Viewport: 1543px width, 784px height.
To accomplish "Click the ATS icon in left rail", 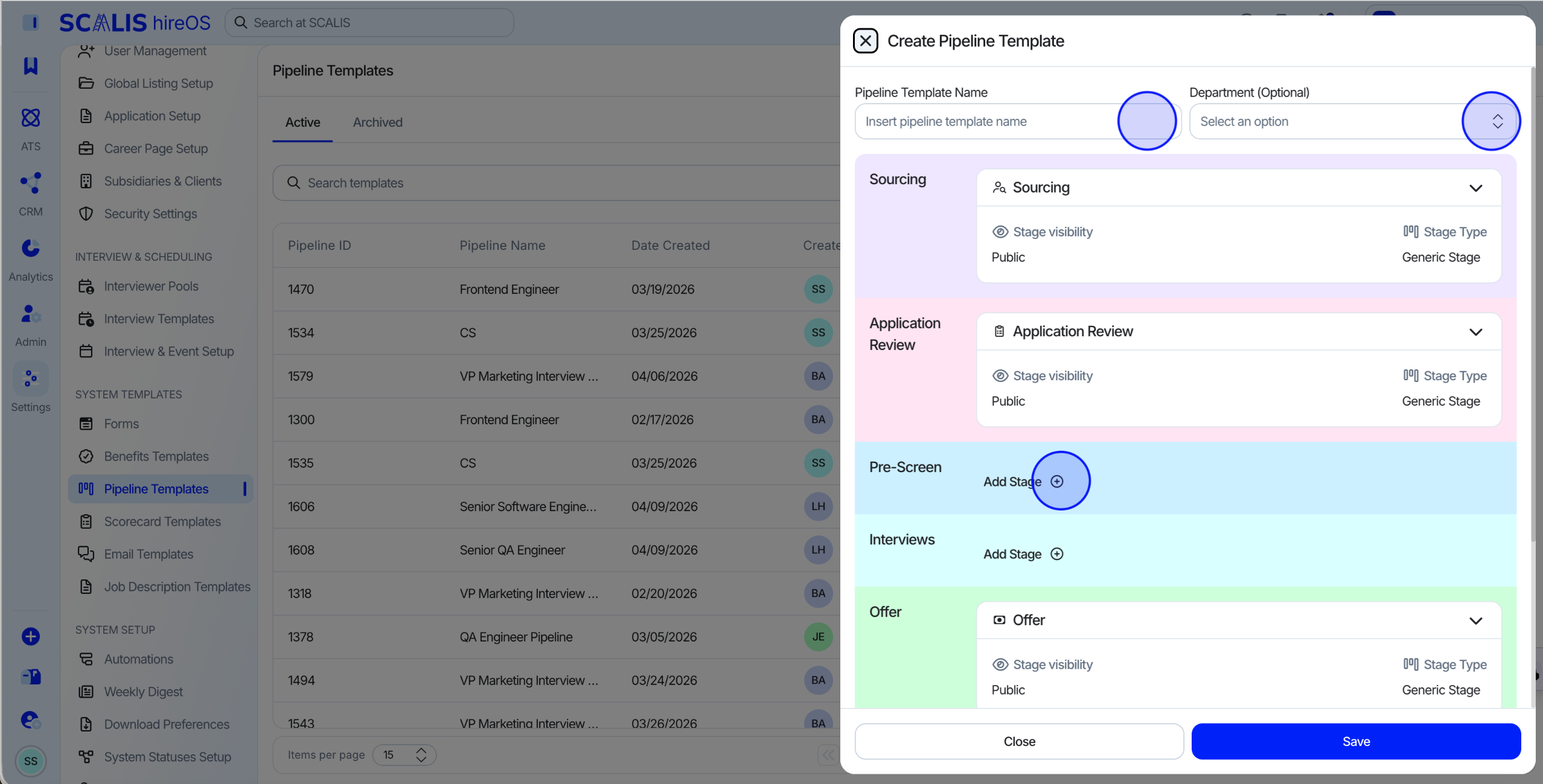I will point(31,118).
